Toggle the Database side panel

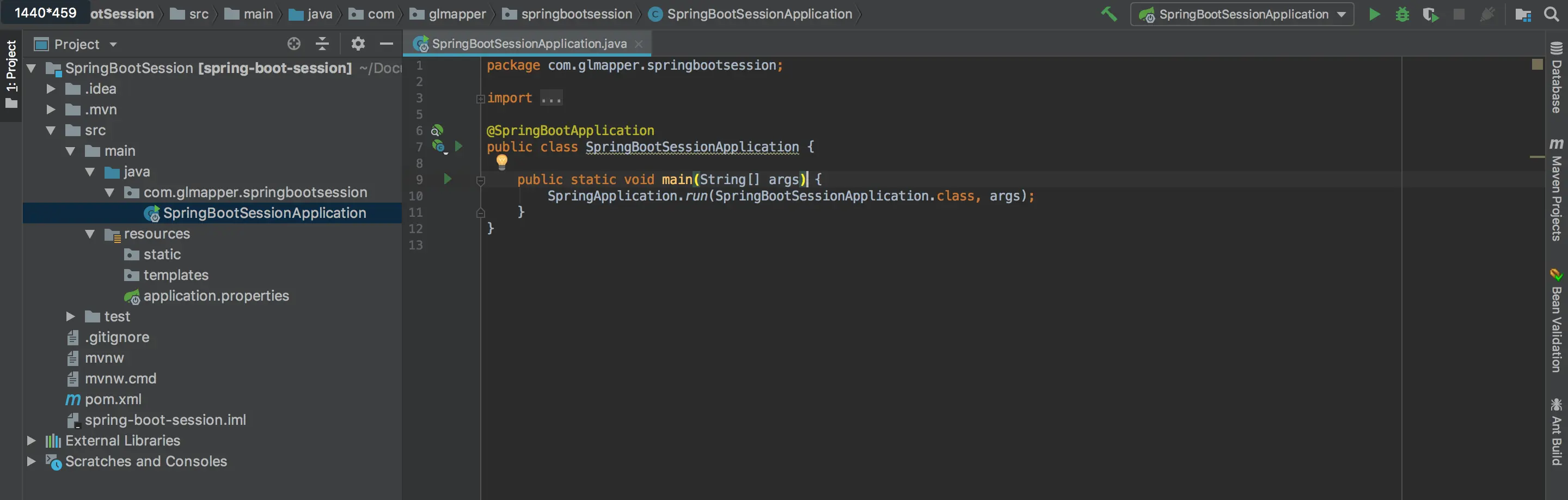pos(1557,77)
